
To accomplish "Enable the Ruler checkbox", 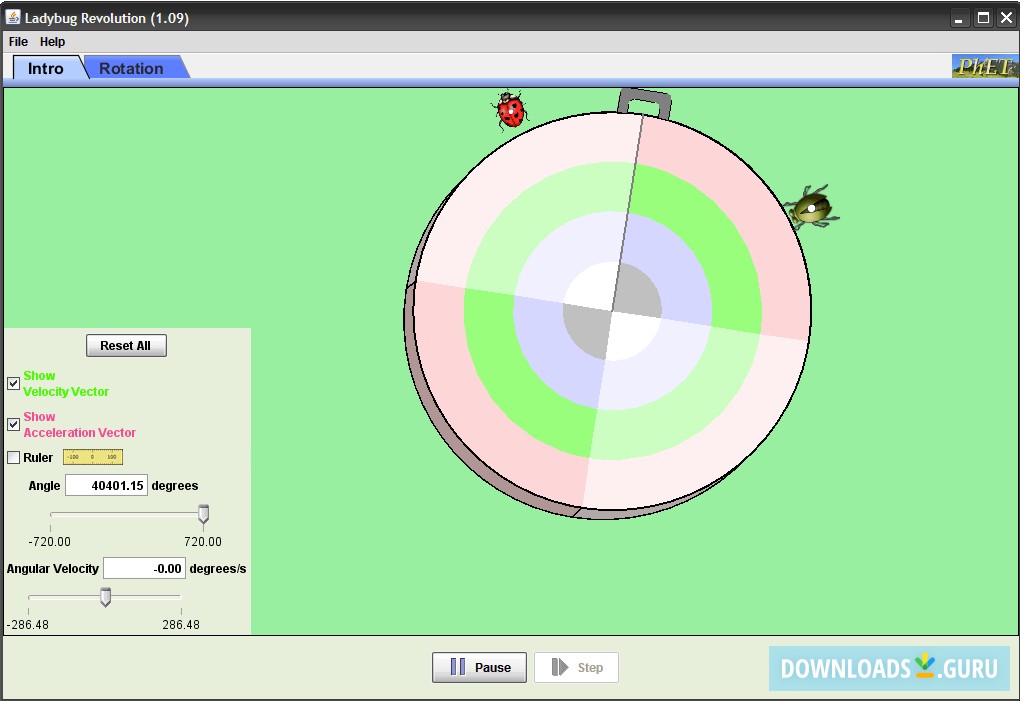I will 14,458.
